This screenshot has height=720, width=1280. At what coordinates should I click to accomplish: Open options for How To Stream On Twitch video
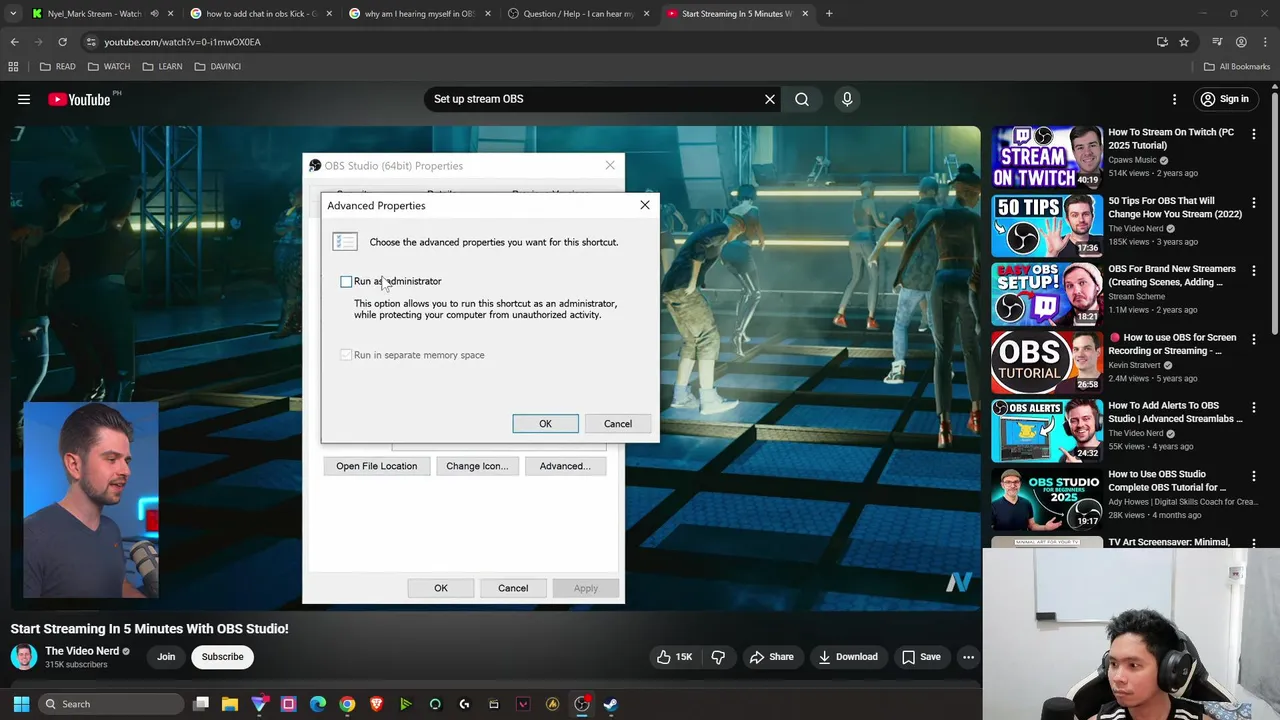pyautogui.click(x=1254, y=133)
